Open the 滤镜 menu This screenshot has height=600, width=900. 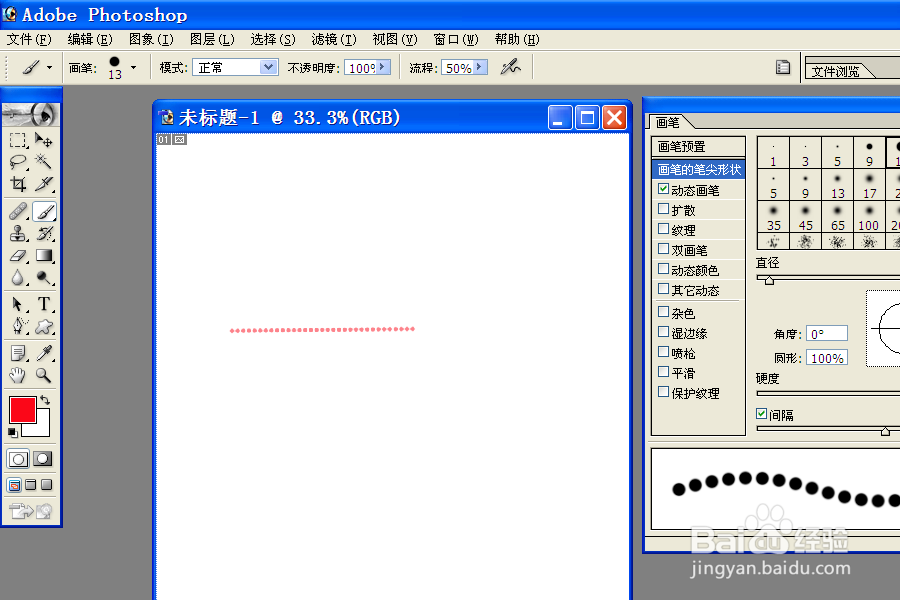point(333,39)
